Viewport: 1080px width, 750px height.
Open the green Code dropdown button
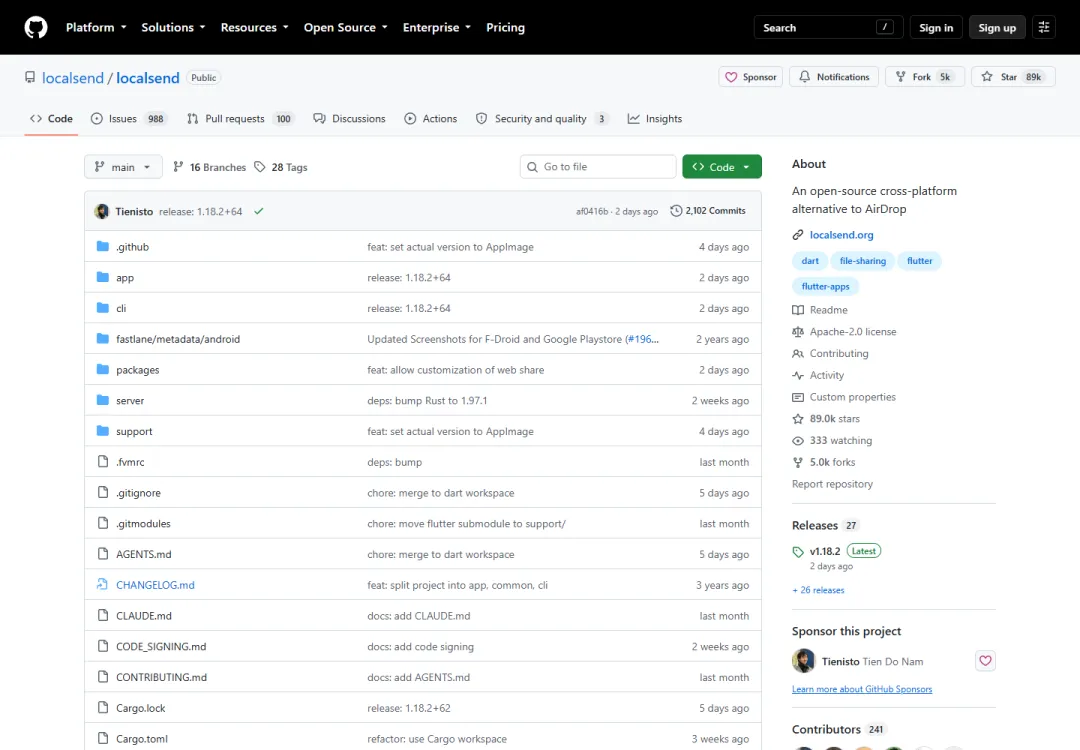pos(722,167)
